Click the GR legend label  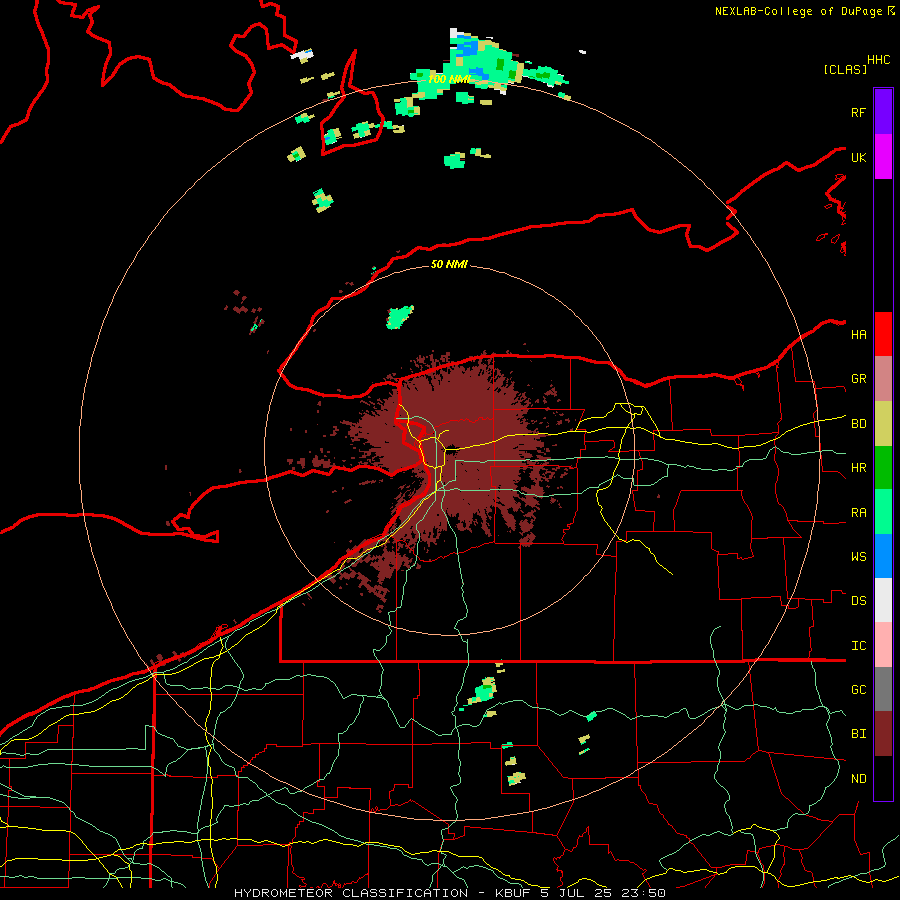858,379
